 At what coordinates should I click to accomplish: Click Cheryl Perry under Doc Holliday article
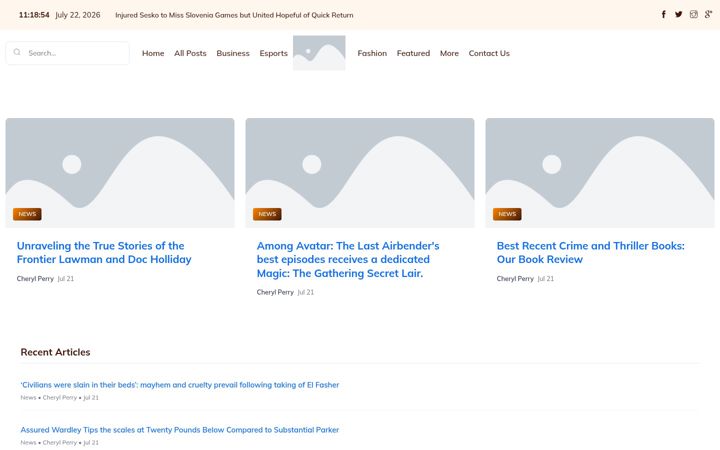click(x=35, y=278)
